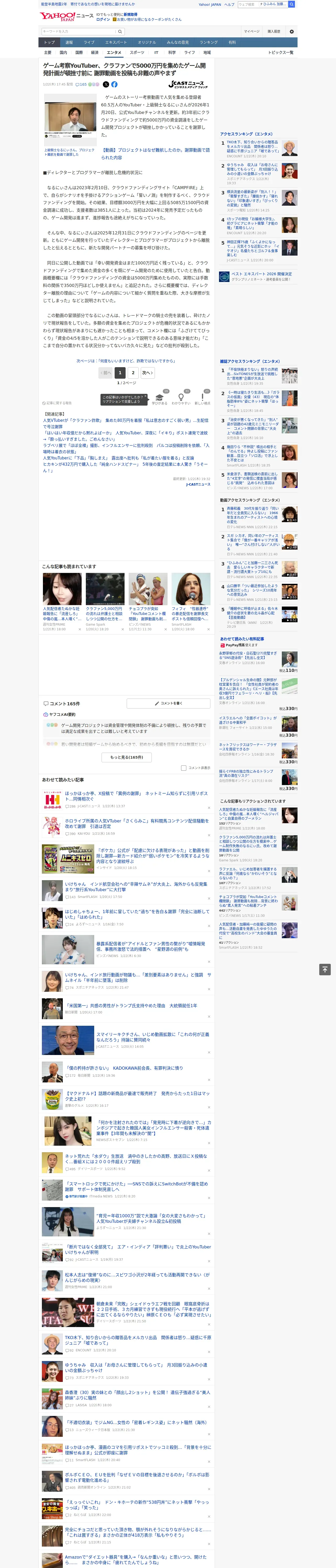This screenshot has height=1568, width=336.
Task: Open the みんなの意見 tab
Action: pos(178,43)
